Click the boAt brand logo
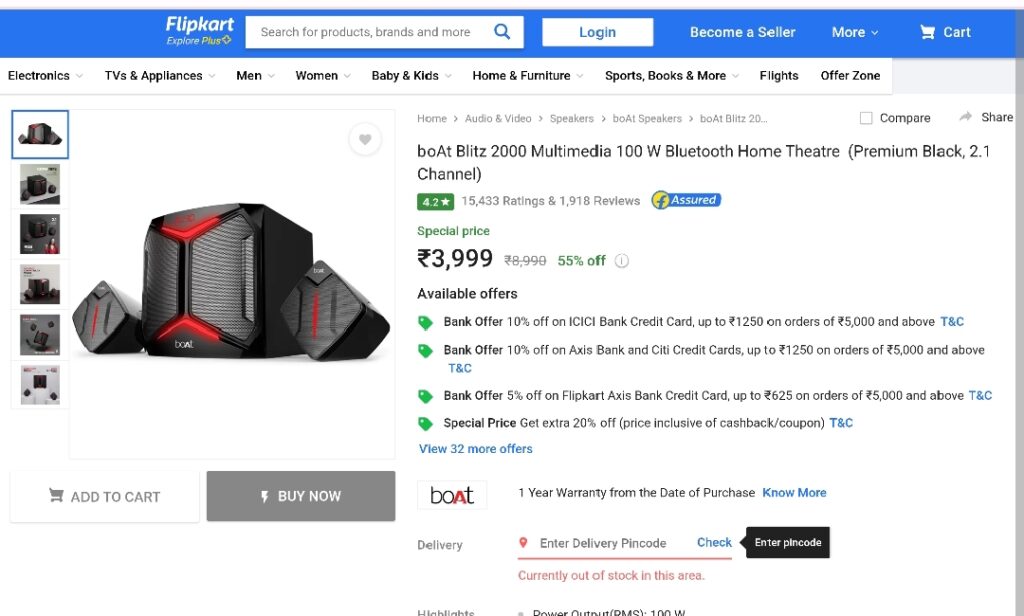 click(x=452, y=495)
